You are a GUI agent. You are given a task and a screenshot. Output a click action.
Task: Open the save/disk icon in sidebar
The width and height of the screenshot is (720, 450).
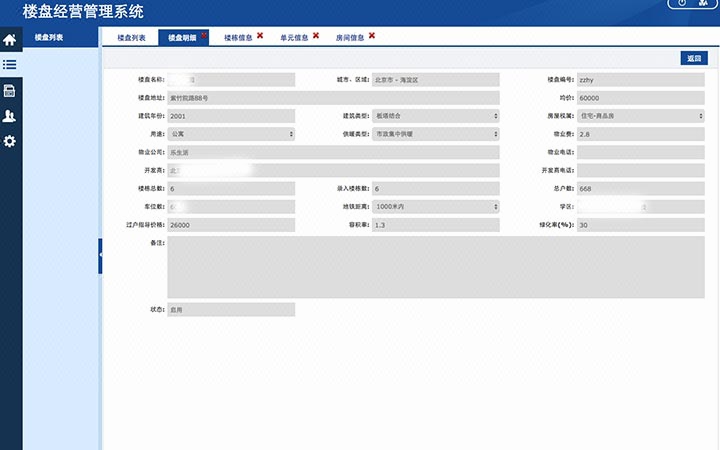click(10, 91)
